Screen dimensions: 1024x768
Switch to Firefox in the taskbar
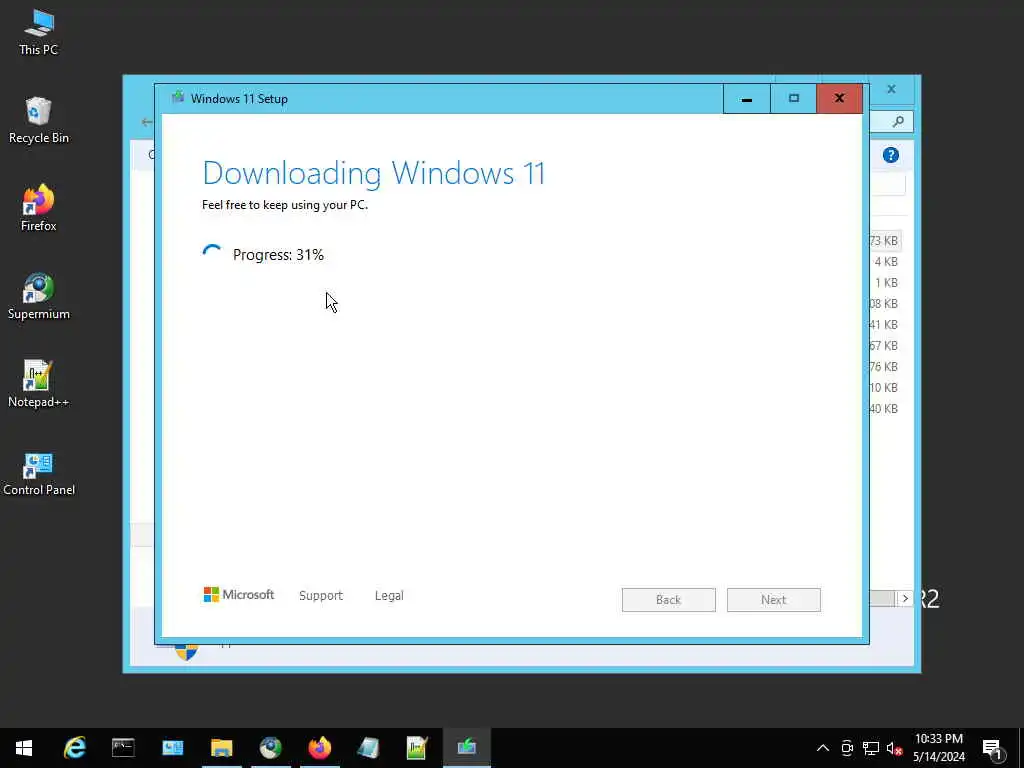click(x=319, y=748)
